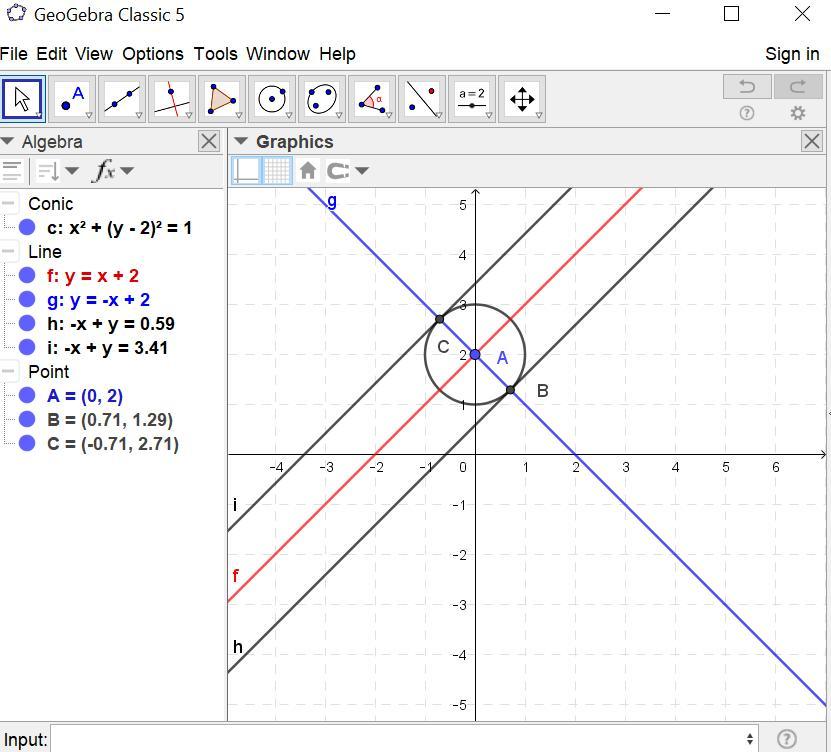Screen dimensions: 831x752
Task: Reset view with the home button
Action: pos(308,170)
